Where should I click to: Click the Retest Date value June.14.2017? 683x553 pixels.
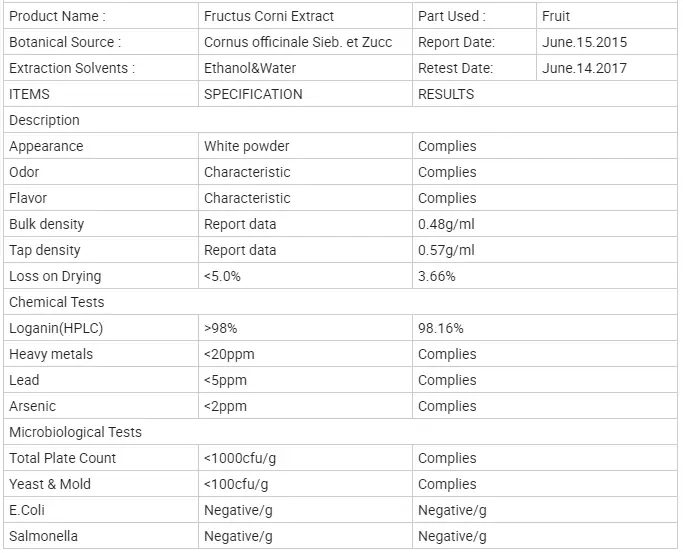(x=585, y=68)
